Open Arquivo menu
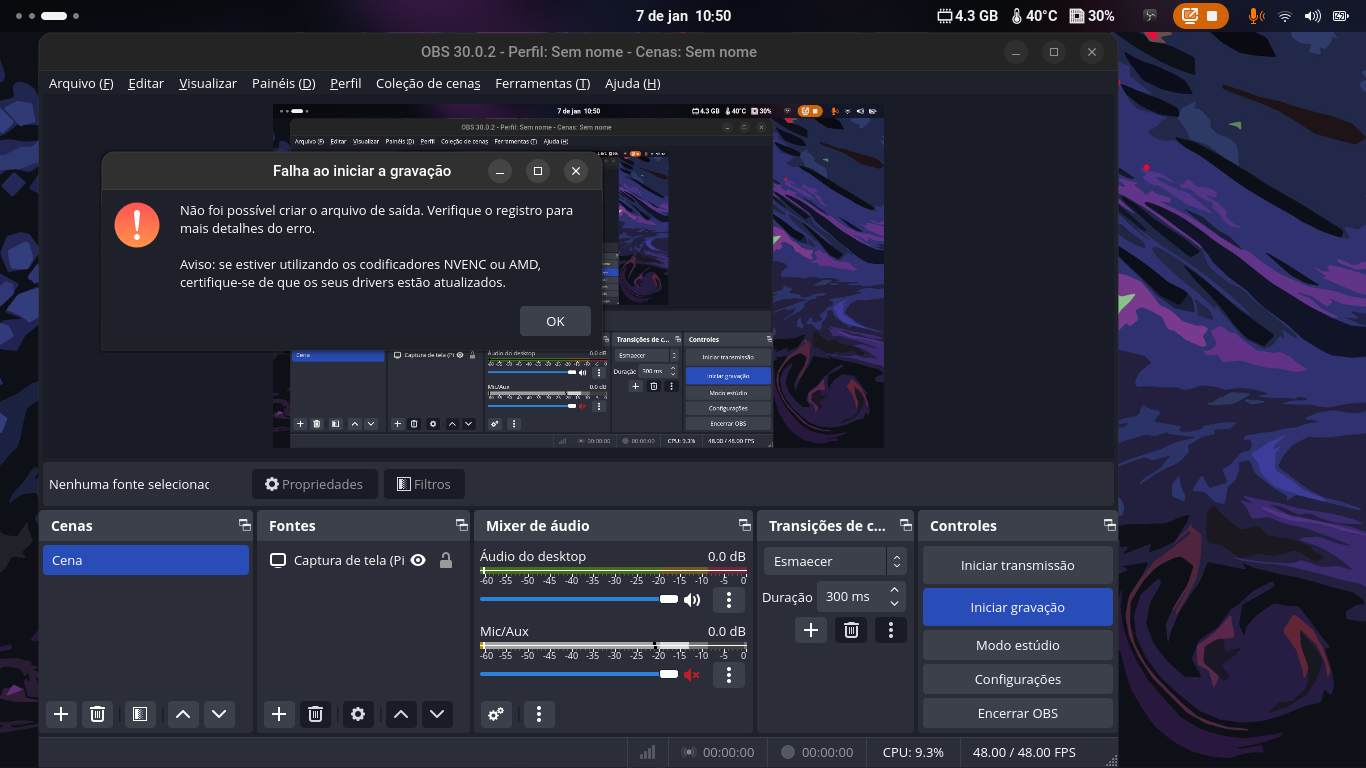Viewport: 1366px width, 768px height. click(x=81, y=83)
